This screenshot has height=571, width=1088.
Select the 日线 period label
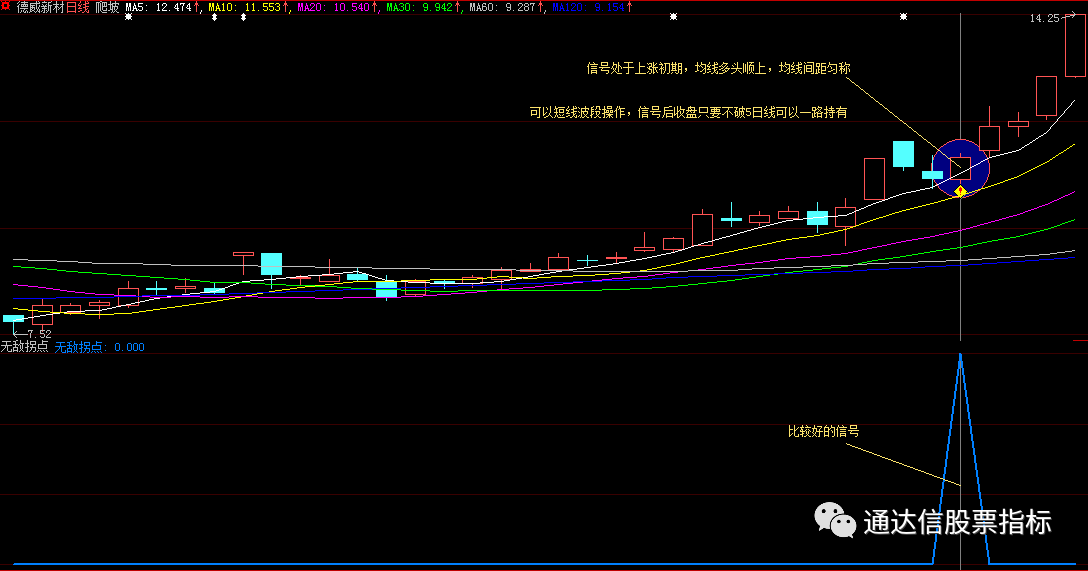click(78, 8)
